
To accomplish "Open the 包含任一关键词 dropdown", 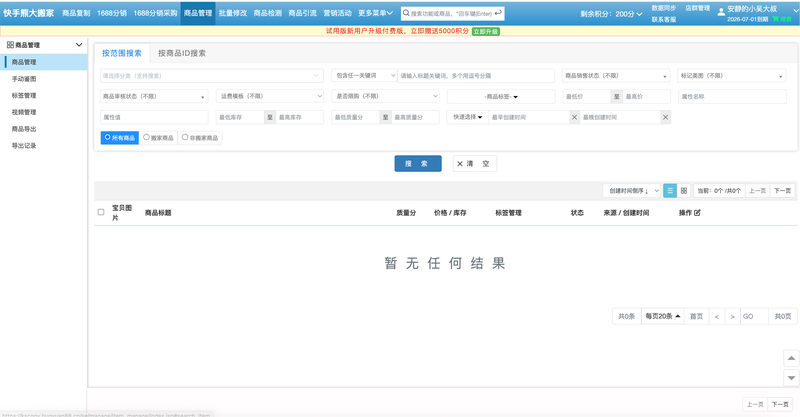I will click(364, 76).
